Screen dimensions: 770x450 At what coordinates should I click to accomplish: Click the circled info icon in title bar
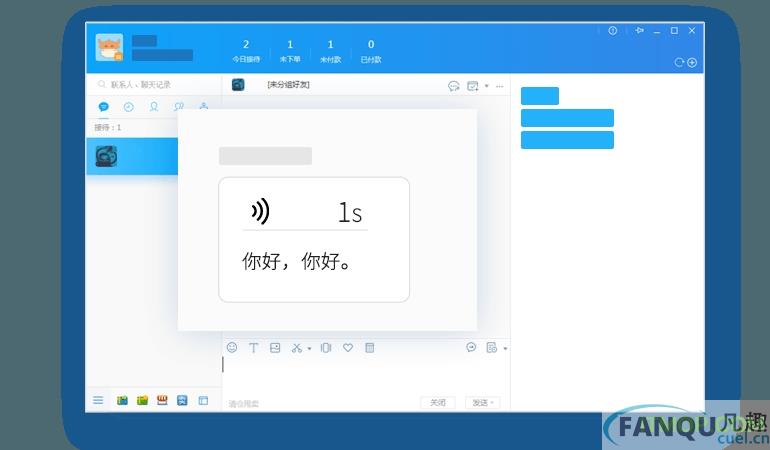click(612, 30)
